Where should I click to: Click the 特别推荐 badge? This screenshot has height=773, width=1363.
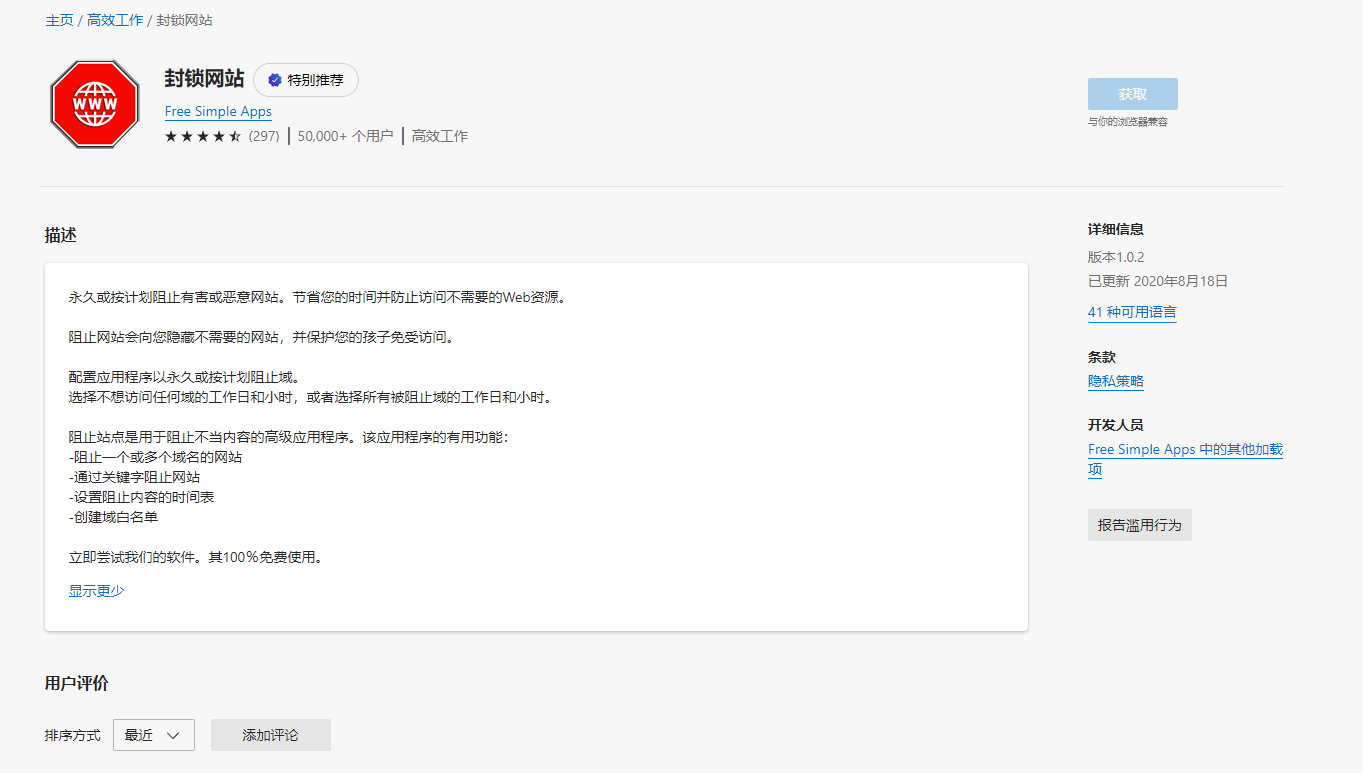point(306,80)
